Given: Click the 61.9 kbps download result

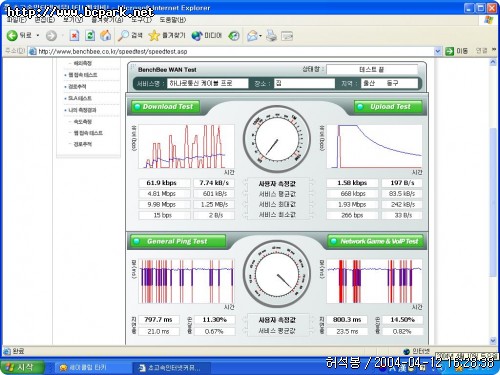Looking at the screenshot, I should [165, 183].
